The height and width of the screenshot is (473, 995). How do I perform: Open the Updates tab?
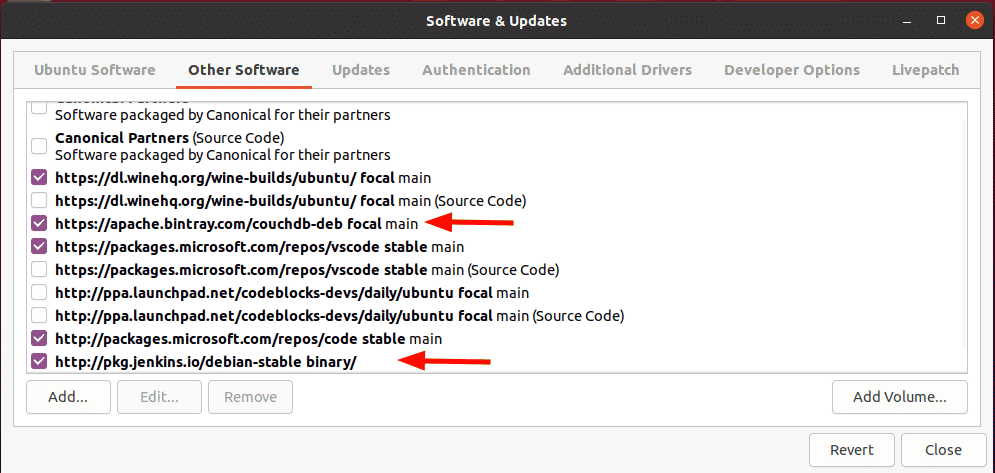[361, 70]
